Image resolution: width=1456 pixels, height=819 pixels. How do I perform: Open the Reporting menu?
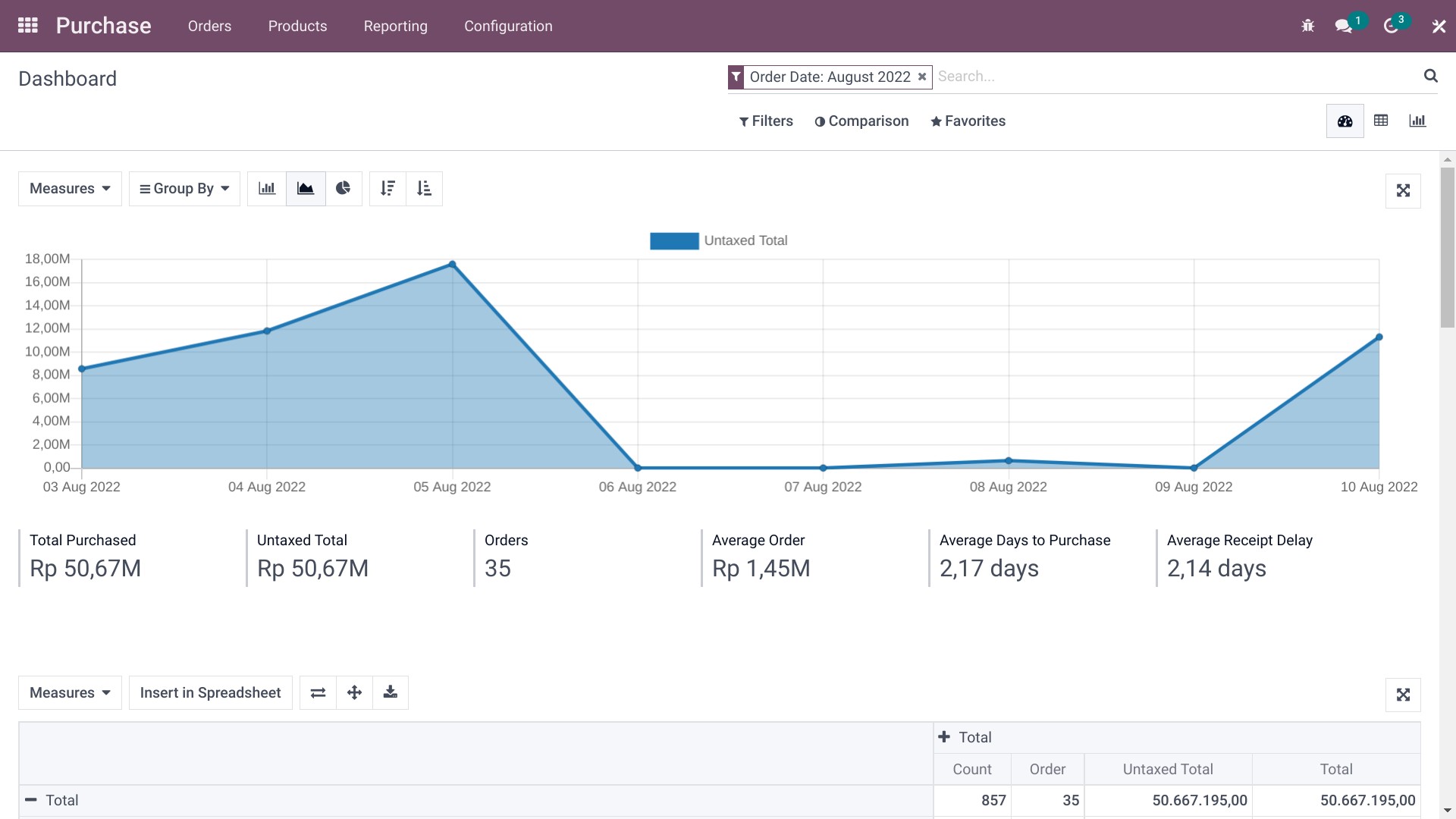pyautogui.click(x=395, y=26)
